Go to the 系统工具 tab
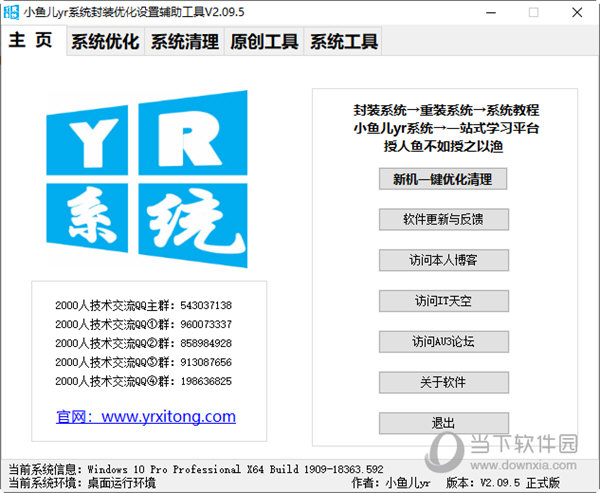Viewport: 600px width, 493px height. [x=344, y=41]
